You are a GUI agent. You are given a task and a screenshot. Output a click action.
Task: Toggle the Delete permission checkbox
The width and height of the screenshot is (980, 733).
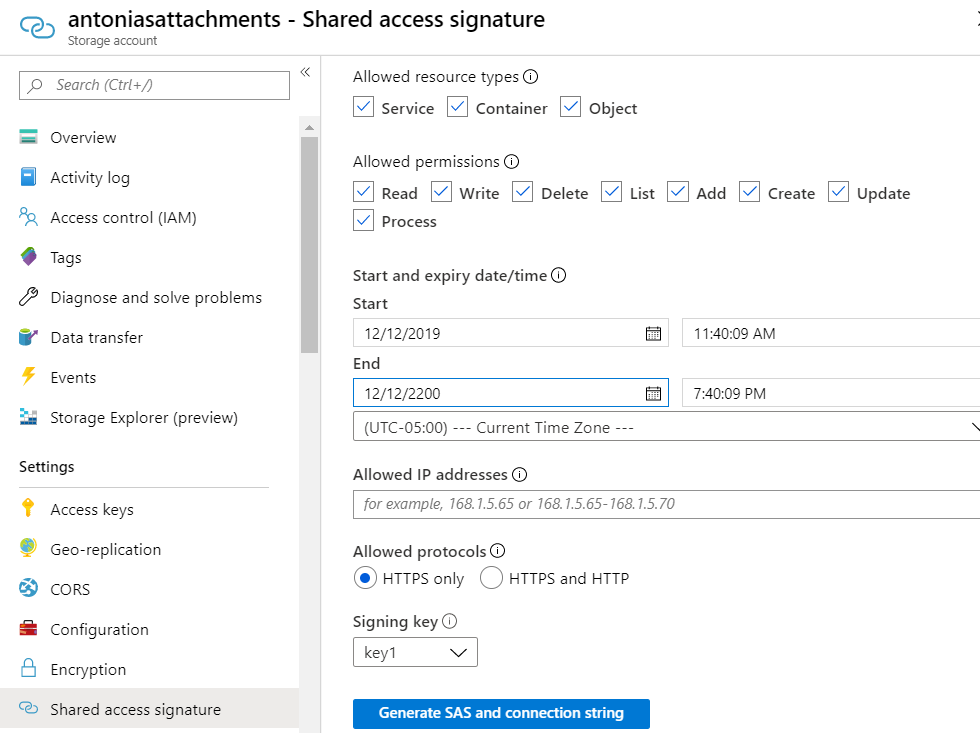(522, 192)
